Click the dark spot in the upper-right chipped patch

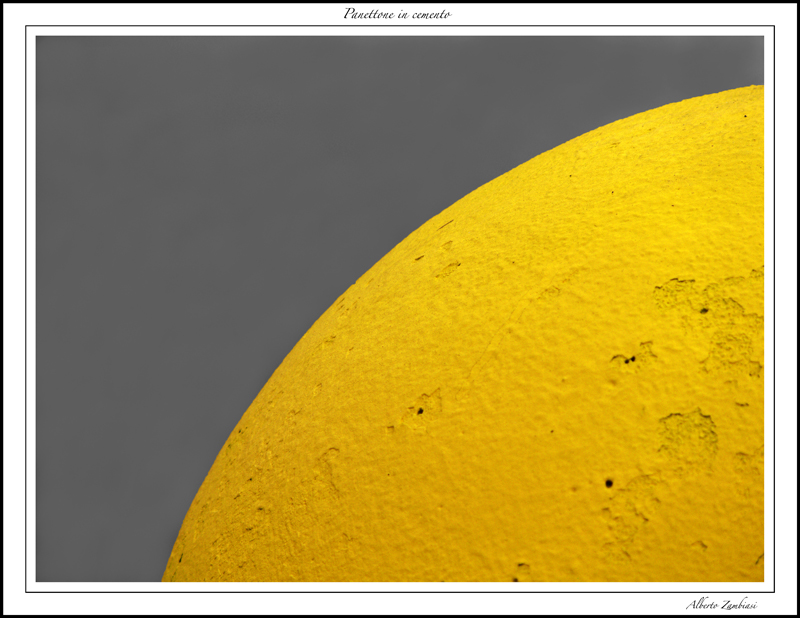pyautogui.click(x=704, y=310)
